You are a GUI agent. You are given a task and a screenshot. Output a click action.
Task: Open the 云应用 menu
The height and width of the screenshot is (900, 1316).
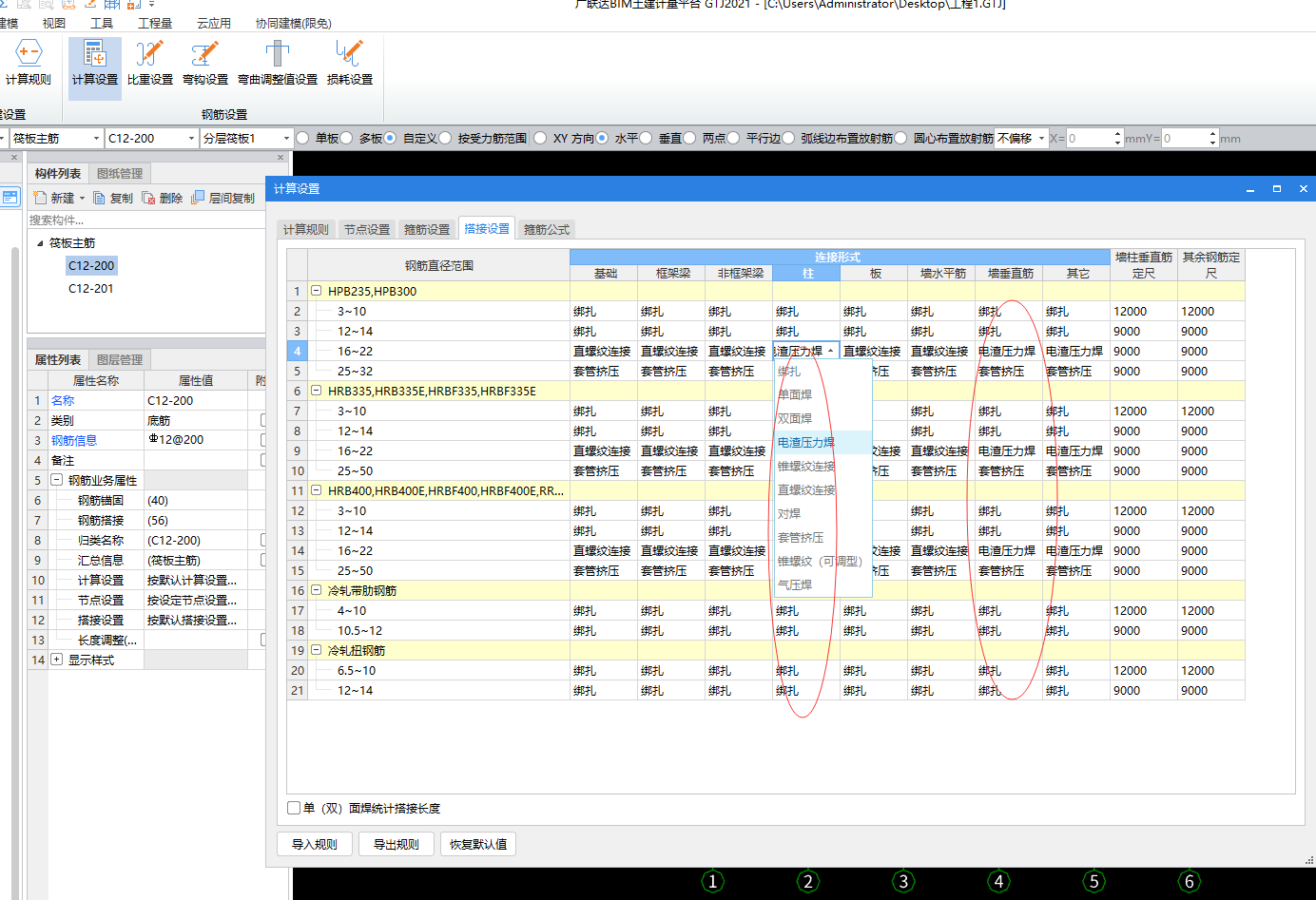(214, 23)
